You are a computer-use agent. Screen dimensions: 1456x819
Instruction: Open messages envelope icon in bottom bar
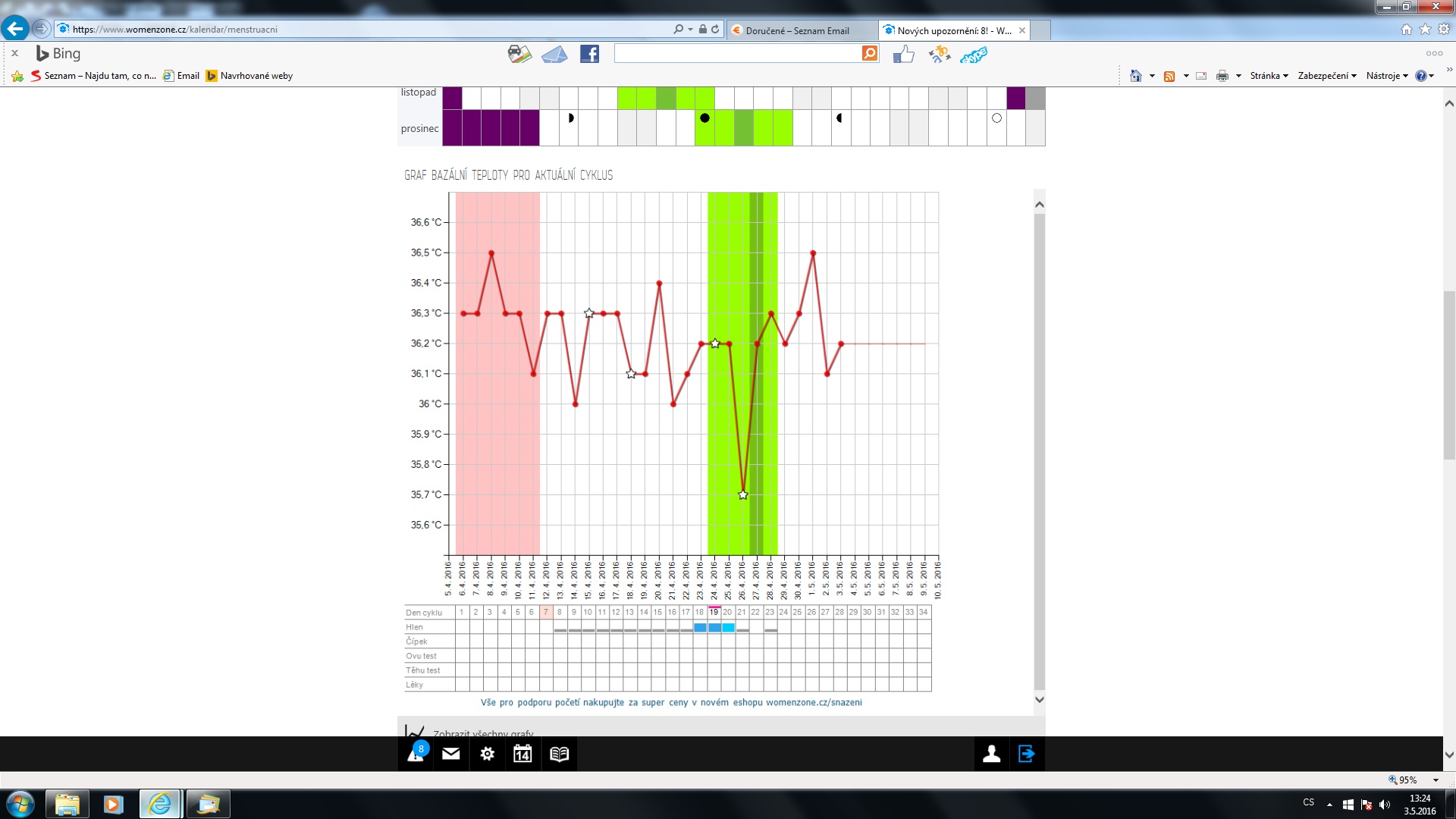[451, 754]
